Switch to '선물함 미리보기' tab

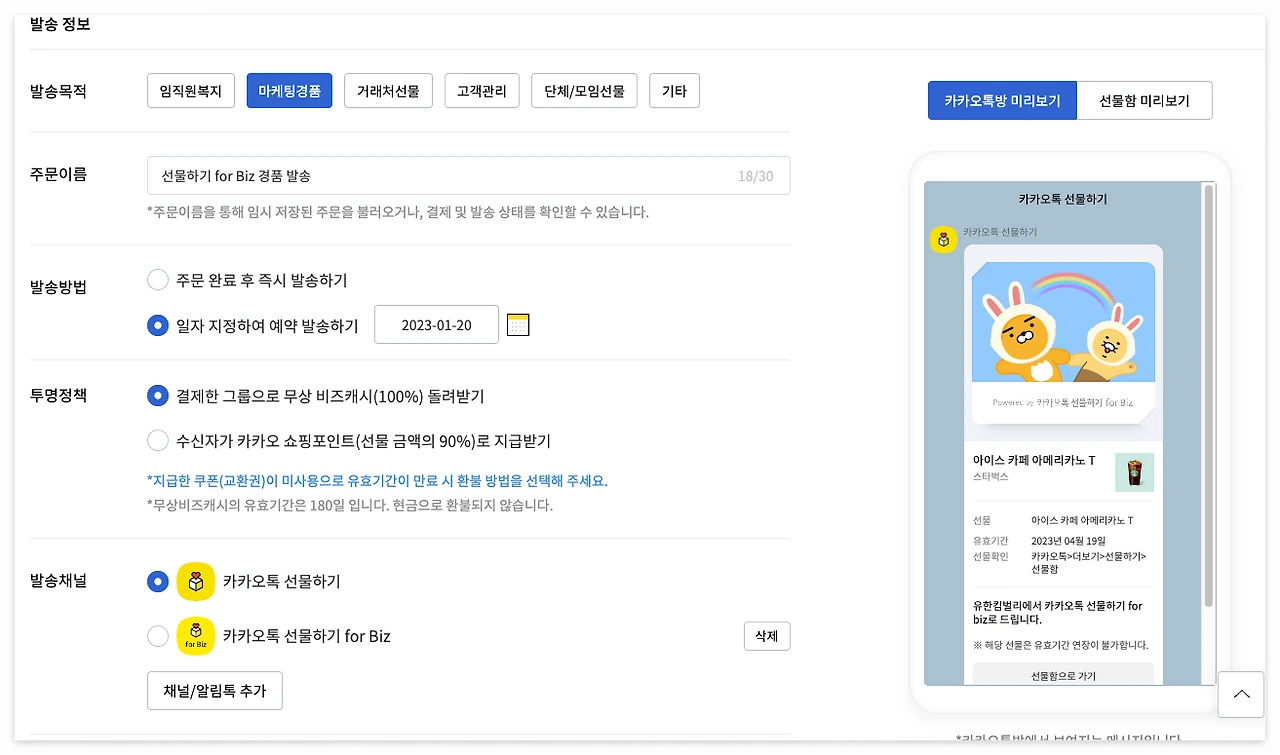click(x=1144, y=101)
